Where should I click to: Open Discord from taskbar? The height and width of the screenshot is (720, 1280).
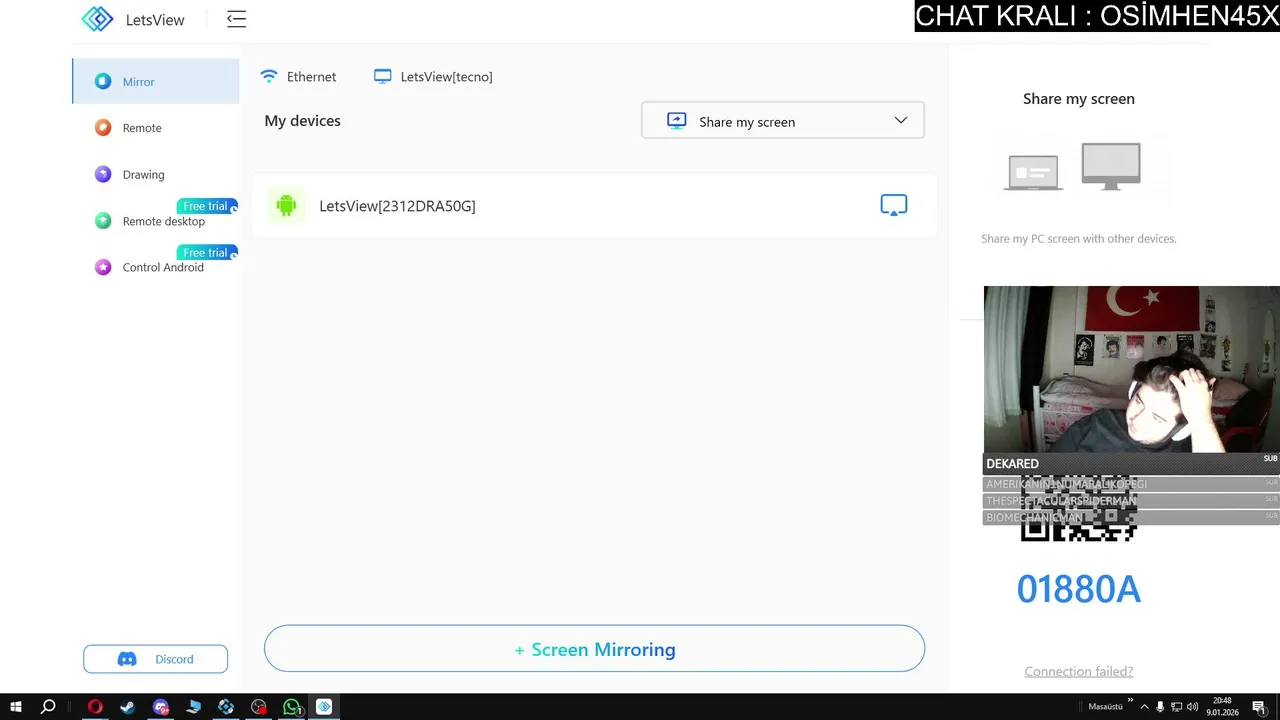point(161,707)
